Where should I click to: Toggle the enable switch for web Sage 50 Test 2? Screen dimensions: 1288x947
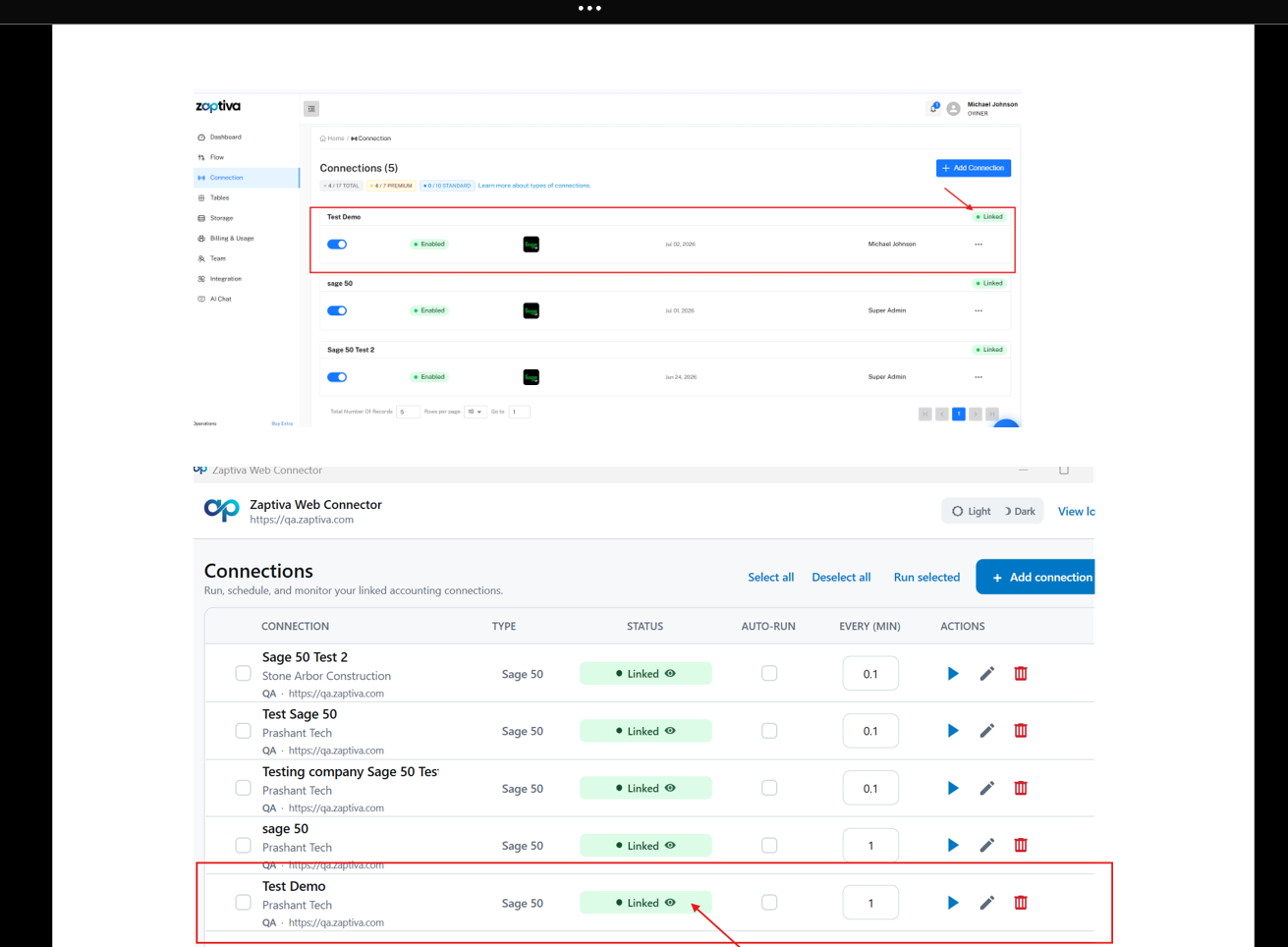tap(337, 377)
